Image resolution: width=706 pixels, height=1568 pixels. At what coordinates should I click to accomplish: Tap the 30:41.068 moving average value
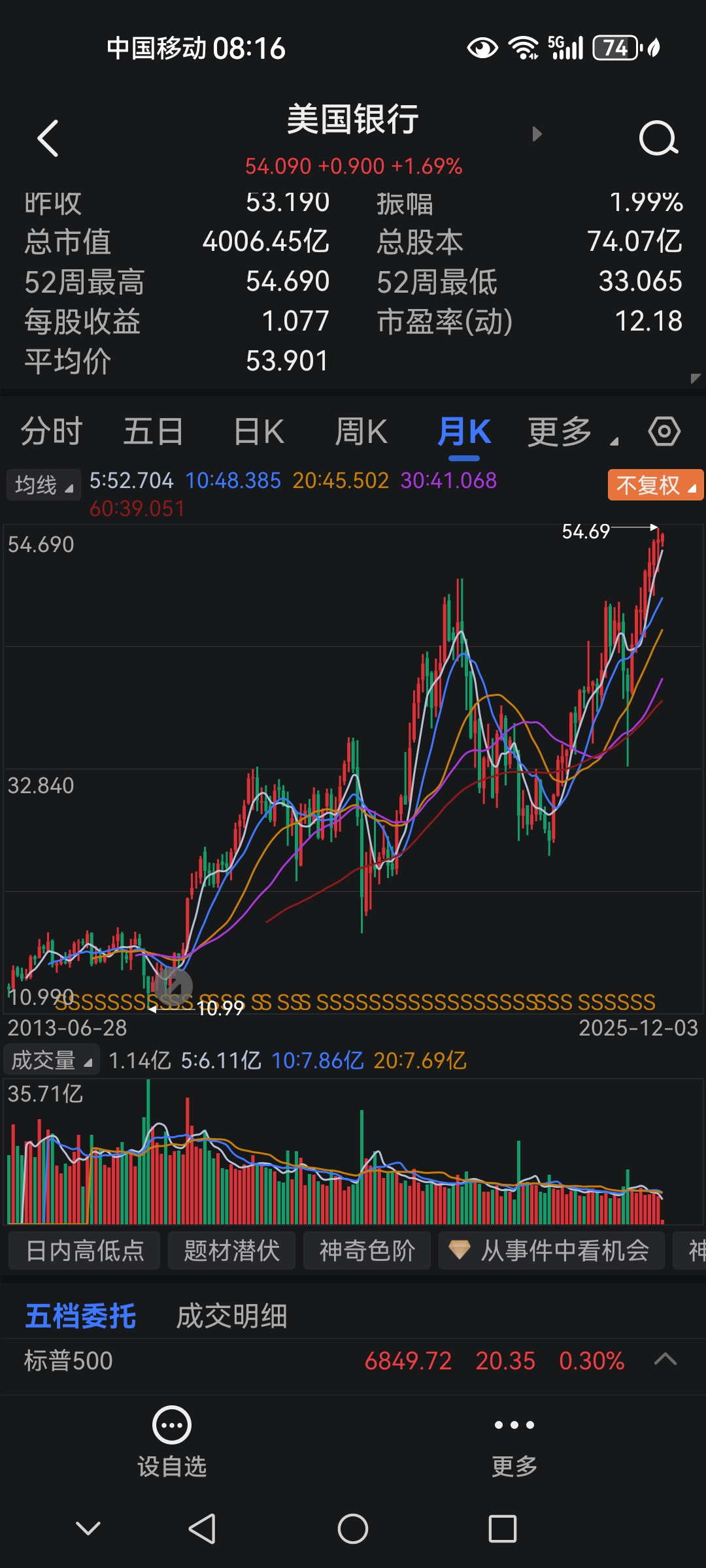point(448,481)
